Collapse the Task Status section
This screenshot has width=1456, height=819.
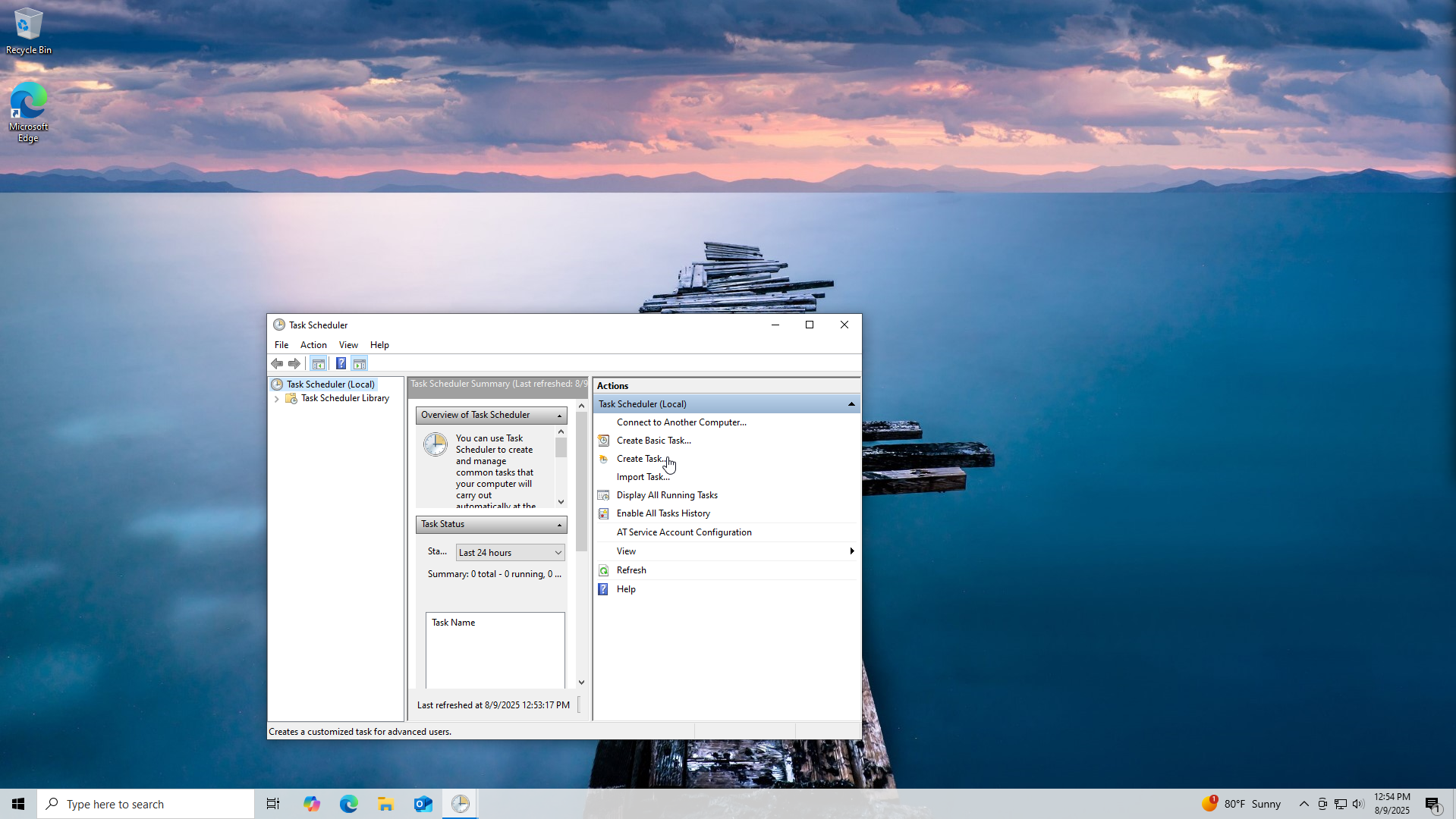point(560,525)
